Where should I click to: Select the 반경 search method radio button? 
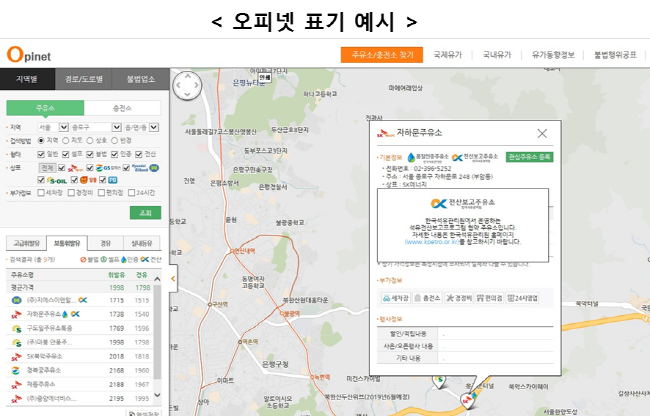click(x=114, y=141)
